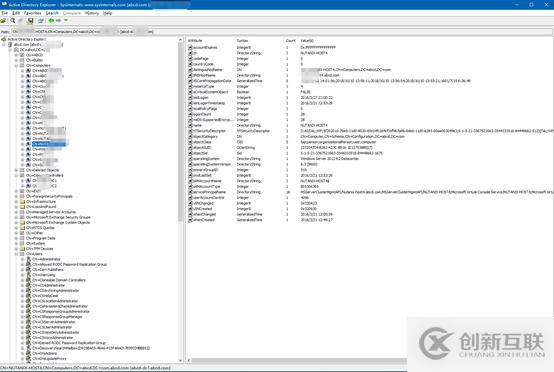This screenshot has width=554, height=372.
Task: Click the CN=DnsAdmins group icon
Action: point(28,353)
